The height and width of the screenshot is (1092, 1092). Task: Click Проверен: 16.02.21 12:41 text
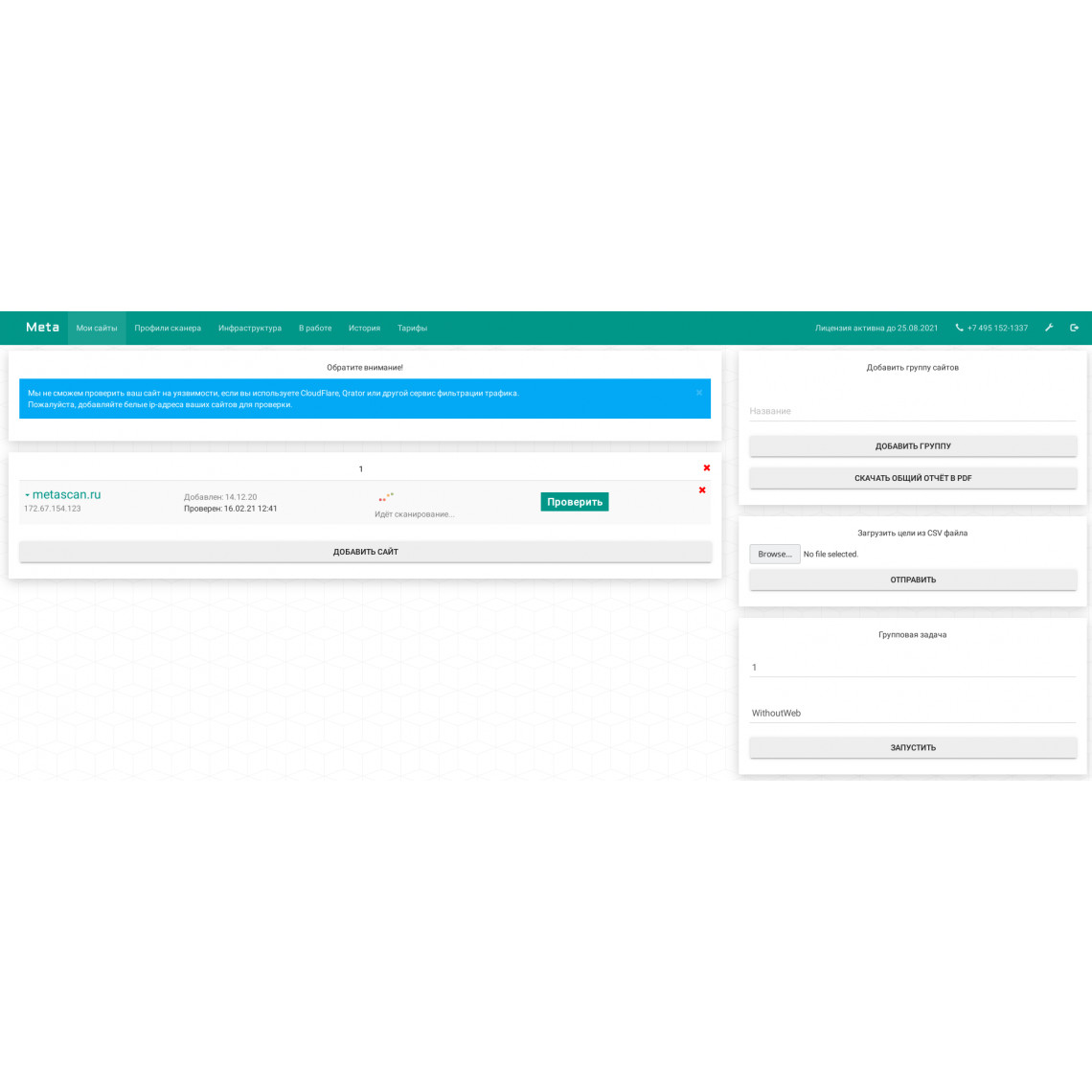231,509
